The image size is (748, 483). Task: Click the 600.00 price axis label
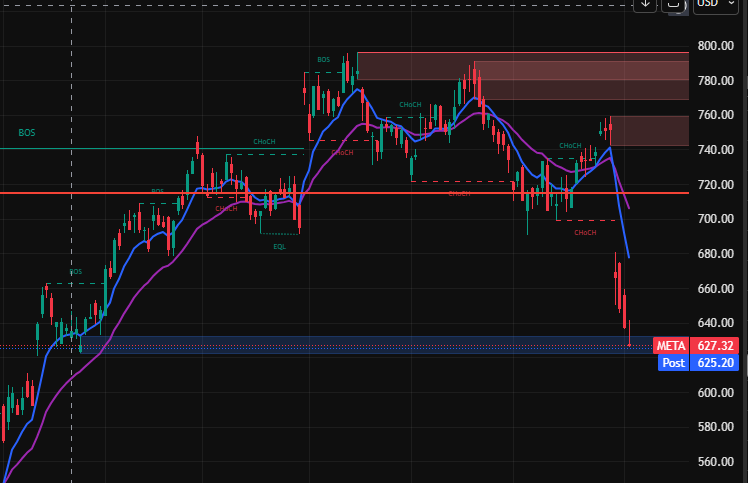[716, 393]
